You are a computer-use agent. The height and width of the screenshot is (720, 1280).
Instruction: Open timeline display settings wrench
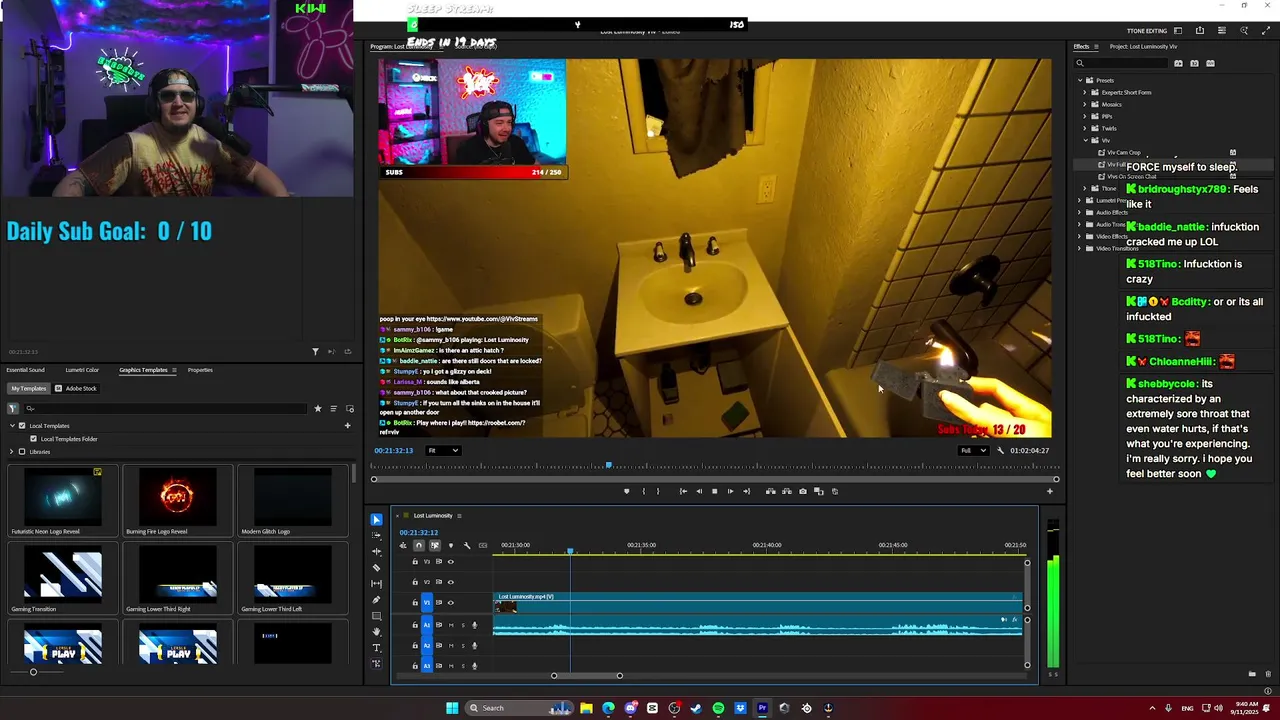click(467, 545)
